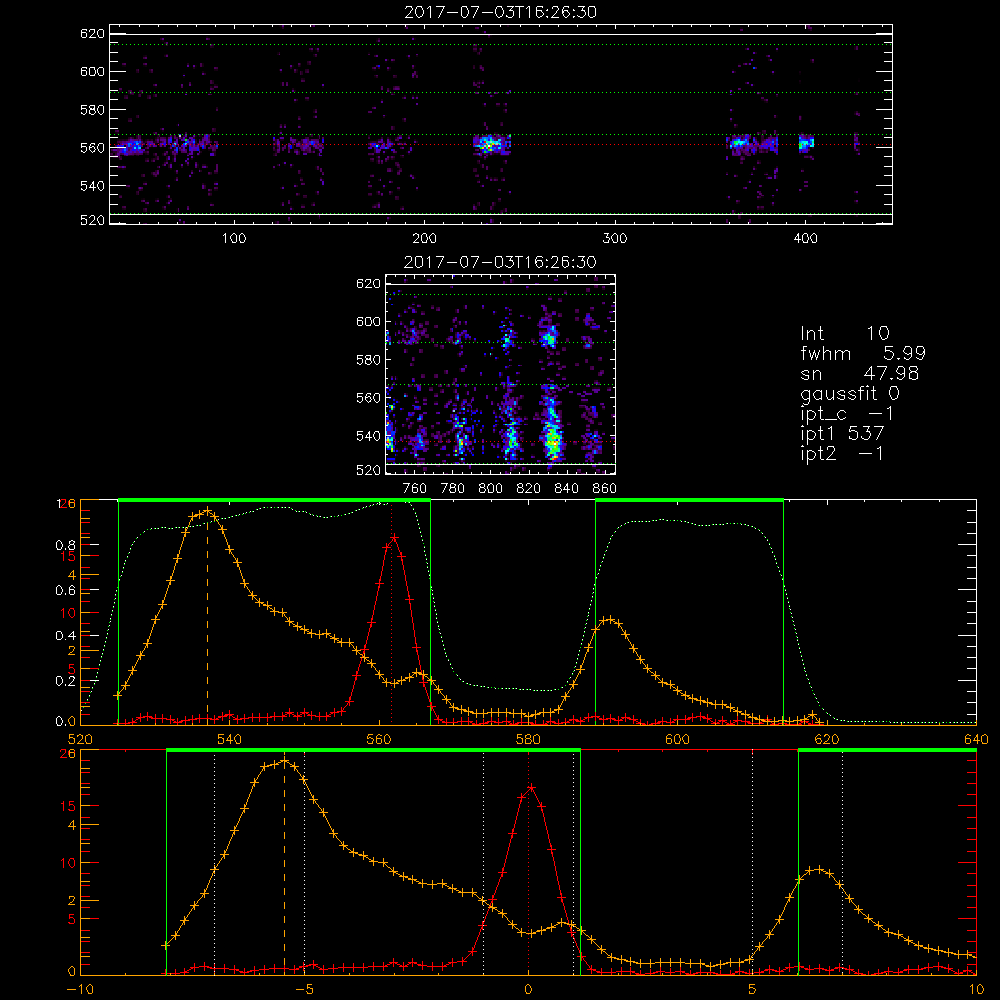
Task: Click thick green bar spanning 589–614 on upper plot
Action: pyautogui.click(x=689, y=500)
